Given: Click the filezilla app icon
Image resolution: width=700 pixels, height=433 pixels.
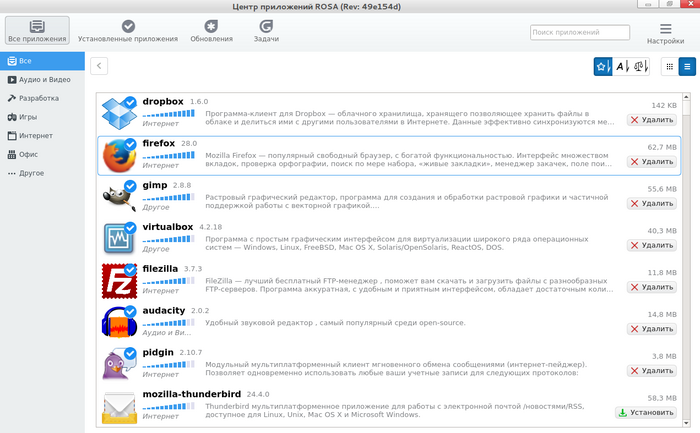Looking at the screenshot, I should pos(119,281).
